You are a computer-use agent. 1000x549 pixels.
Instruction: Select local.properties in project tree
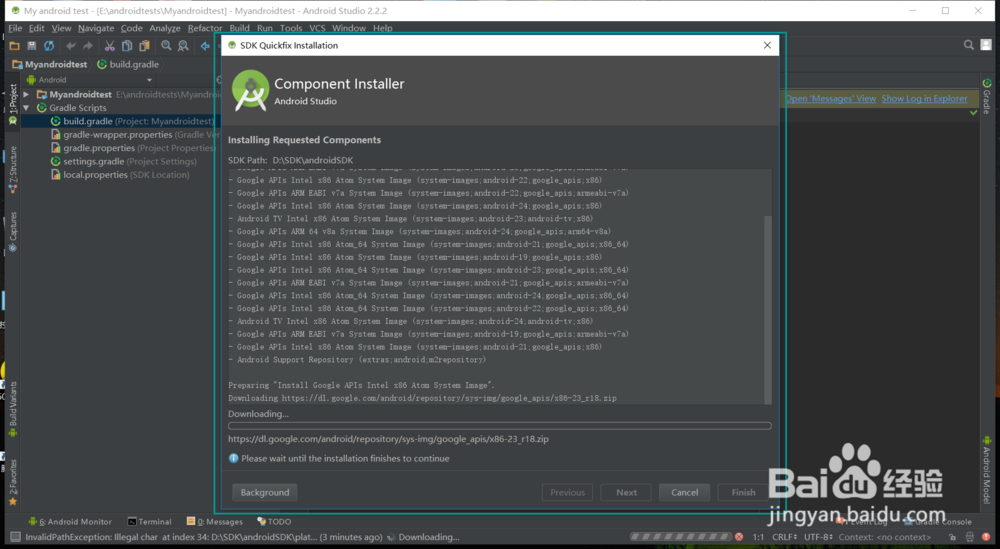(x=120, y=175)
